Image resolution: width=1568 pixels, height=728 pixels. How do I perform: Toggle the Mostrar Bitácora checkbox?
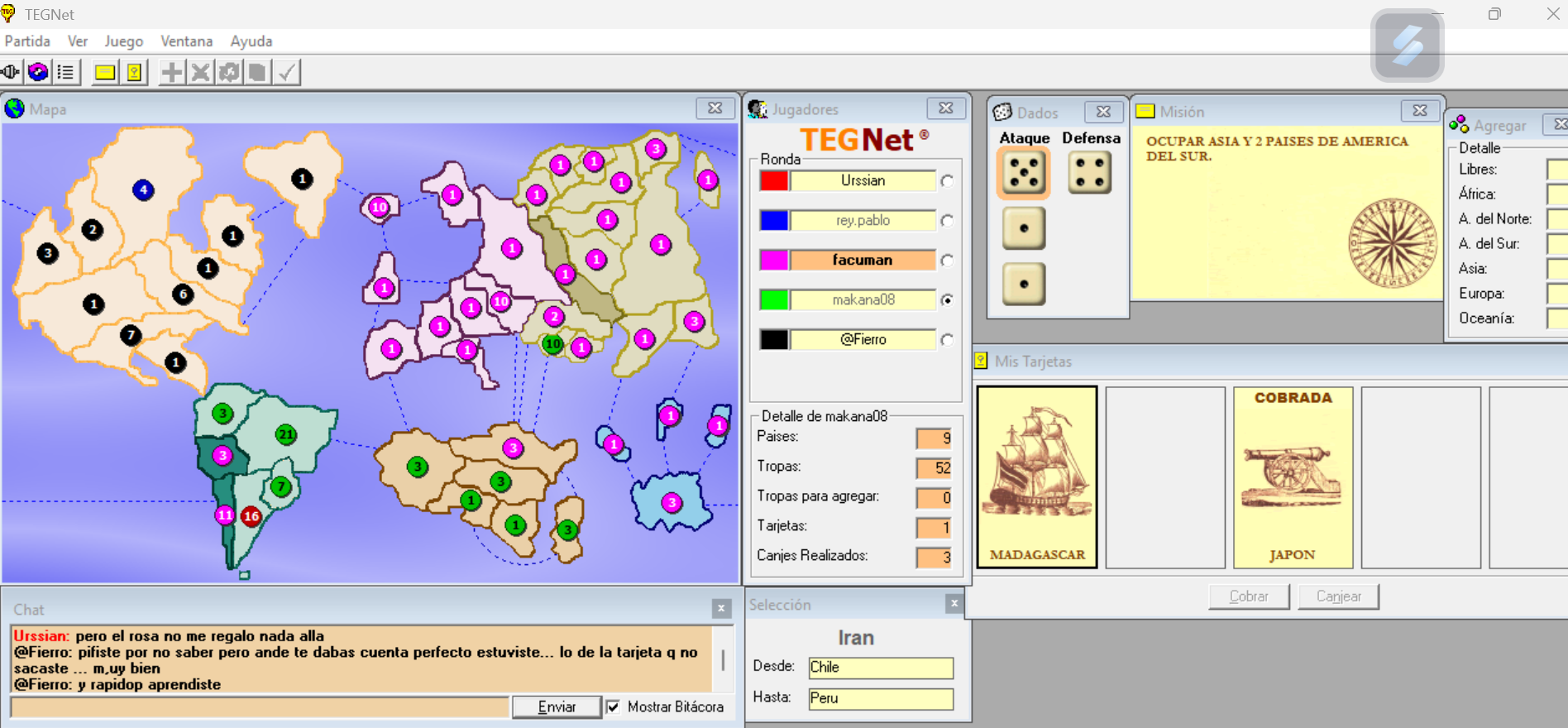613,706
